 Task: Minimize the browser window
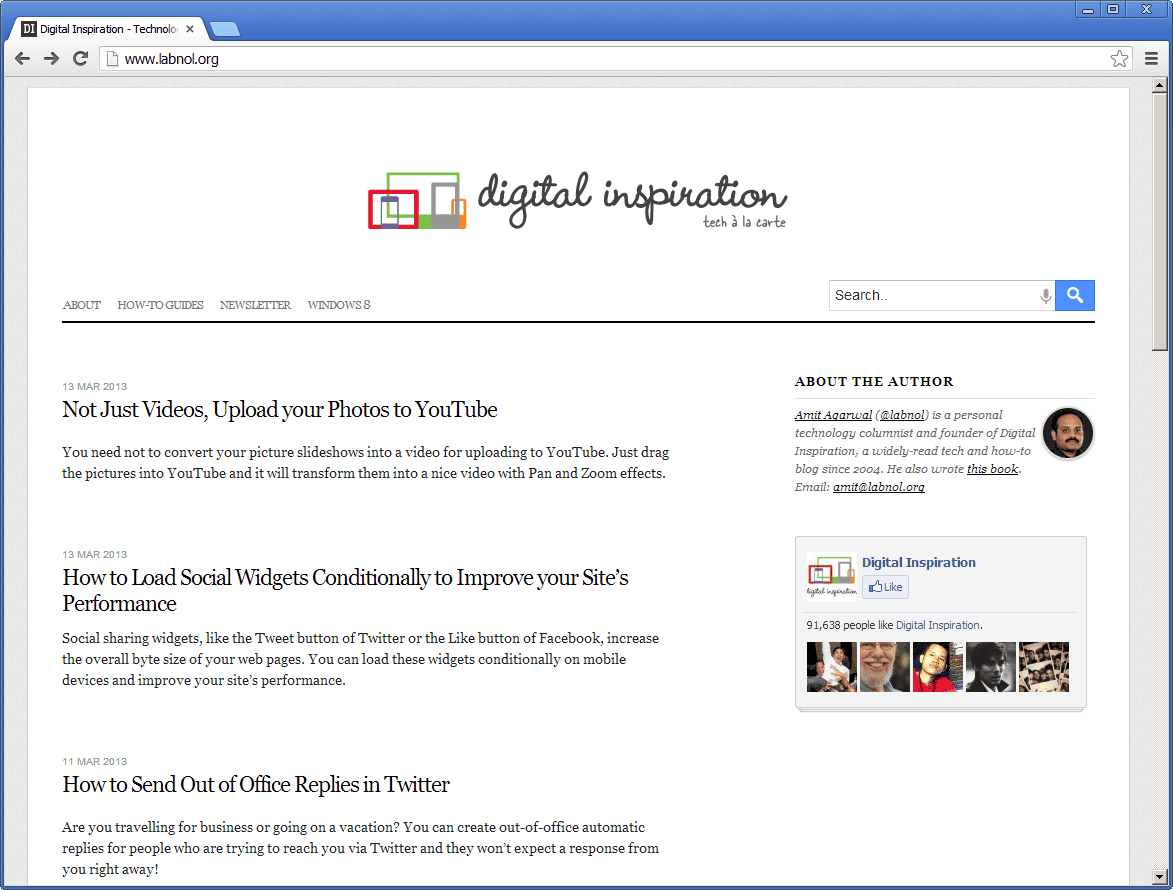(1088, 10)
